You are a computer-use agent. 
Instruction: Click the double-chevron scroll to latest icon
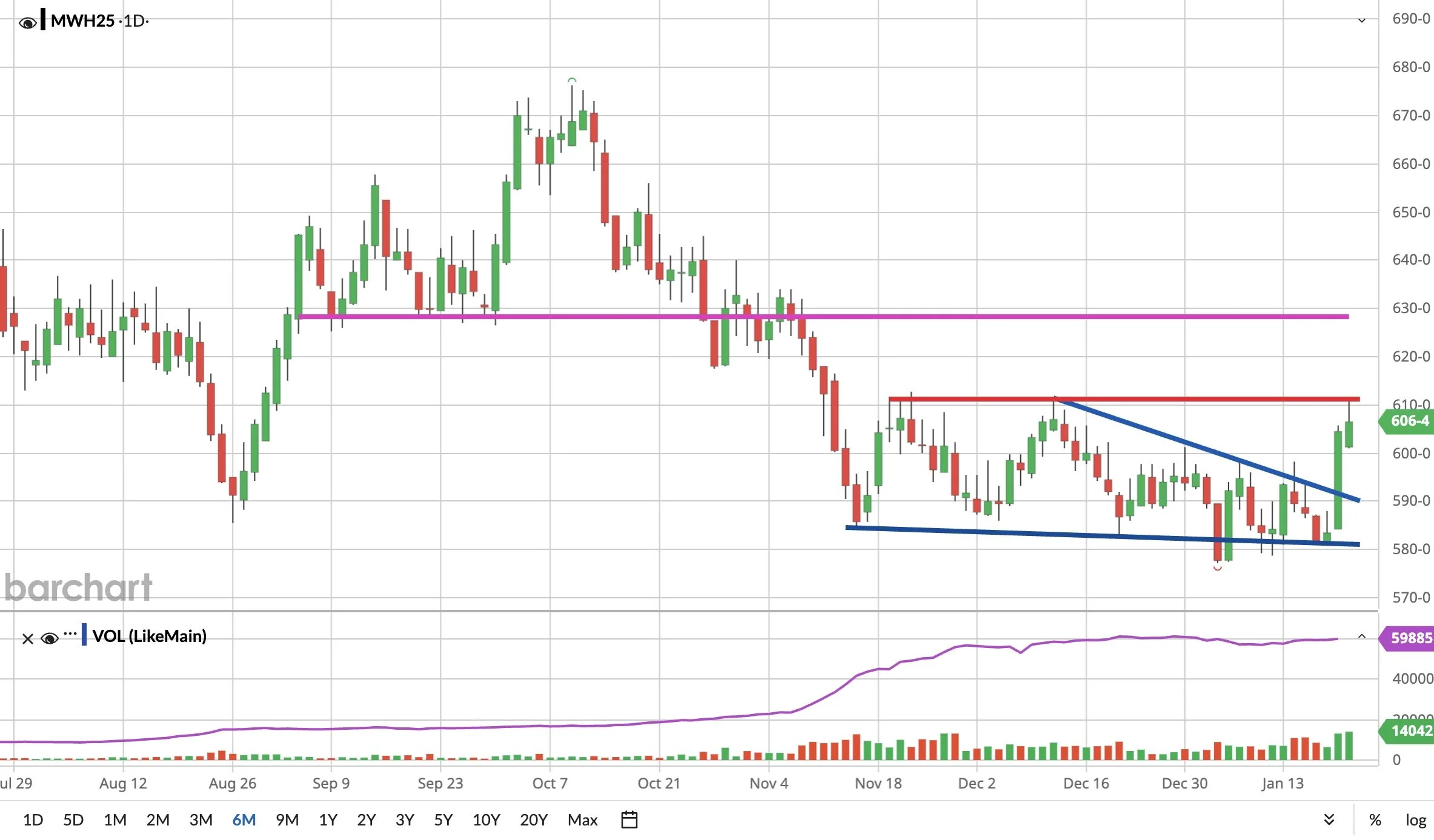(x=1329, y=819)
